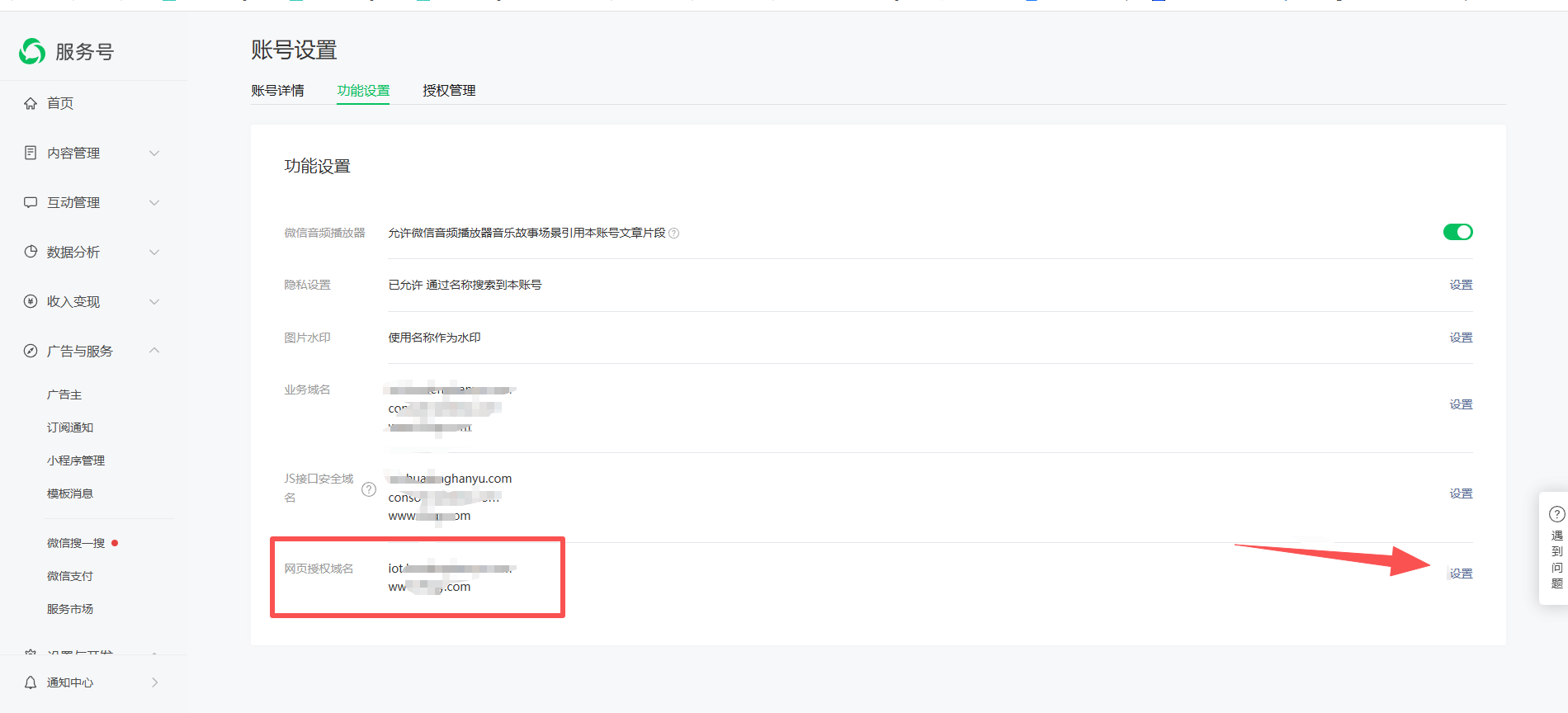Viewport: 1568px width, 713px height.
Task: Click the 互动管理 chat bubble icon
Action: tap(31, 202)
